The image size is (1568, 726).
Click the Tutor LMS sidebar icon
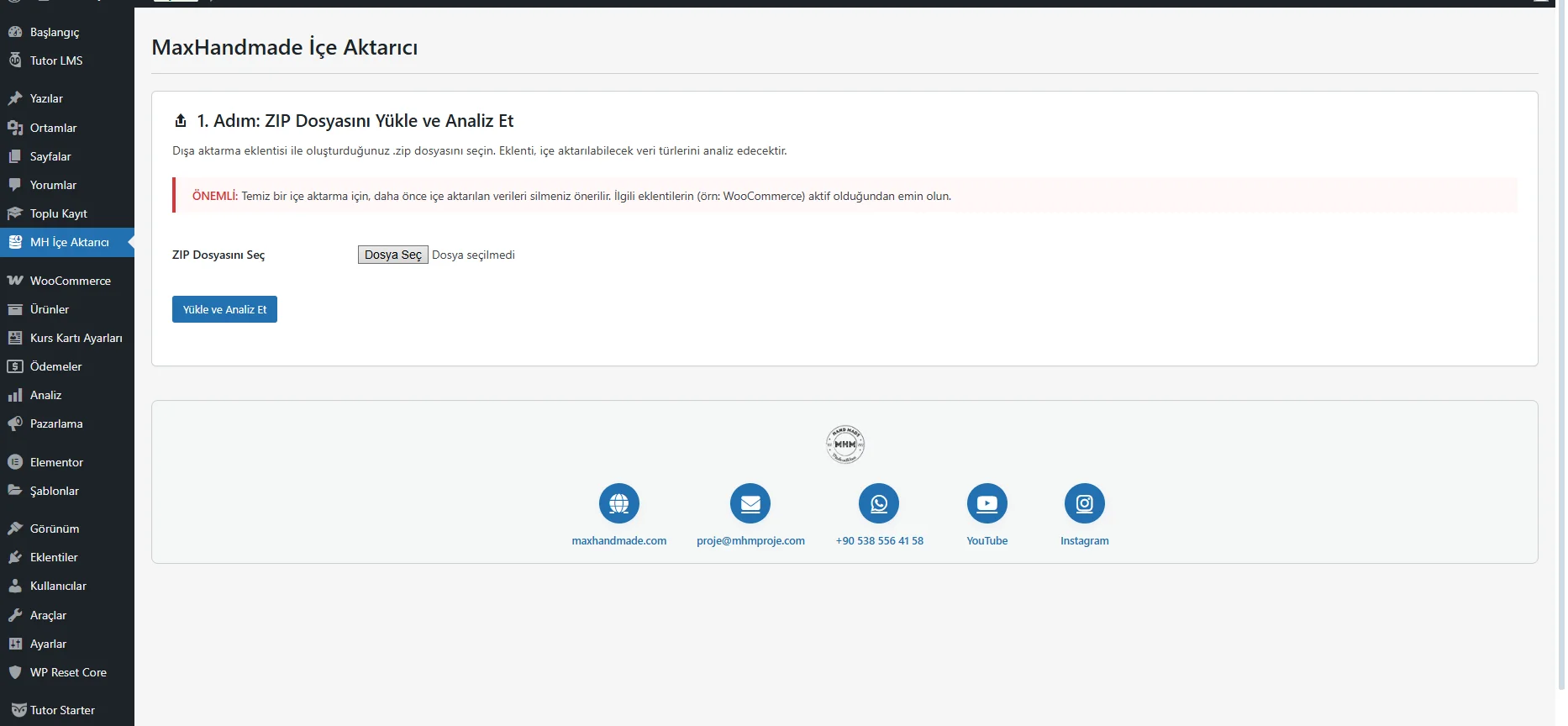coord(15,60)
